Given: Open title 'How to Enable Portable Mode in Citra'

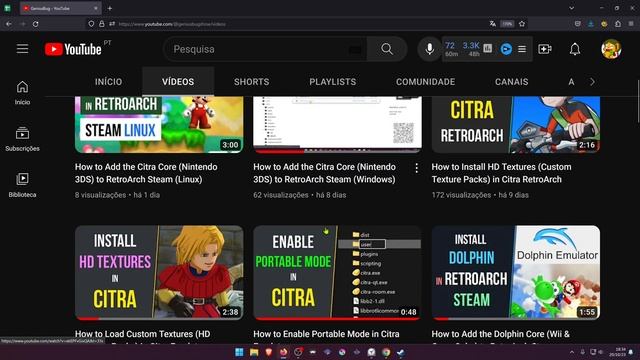Looking at the screenshot, I should (327, 334).
